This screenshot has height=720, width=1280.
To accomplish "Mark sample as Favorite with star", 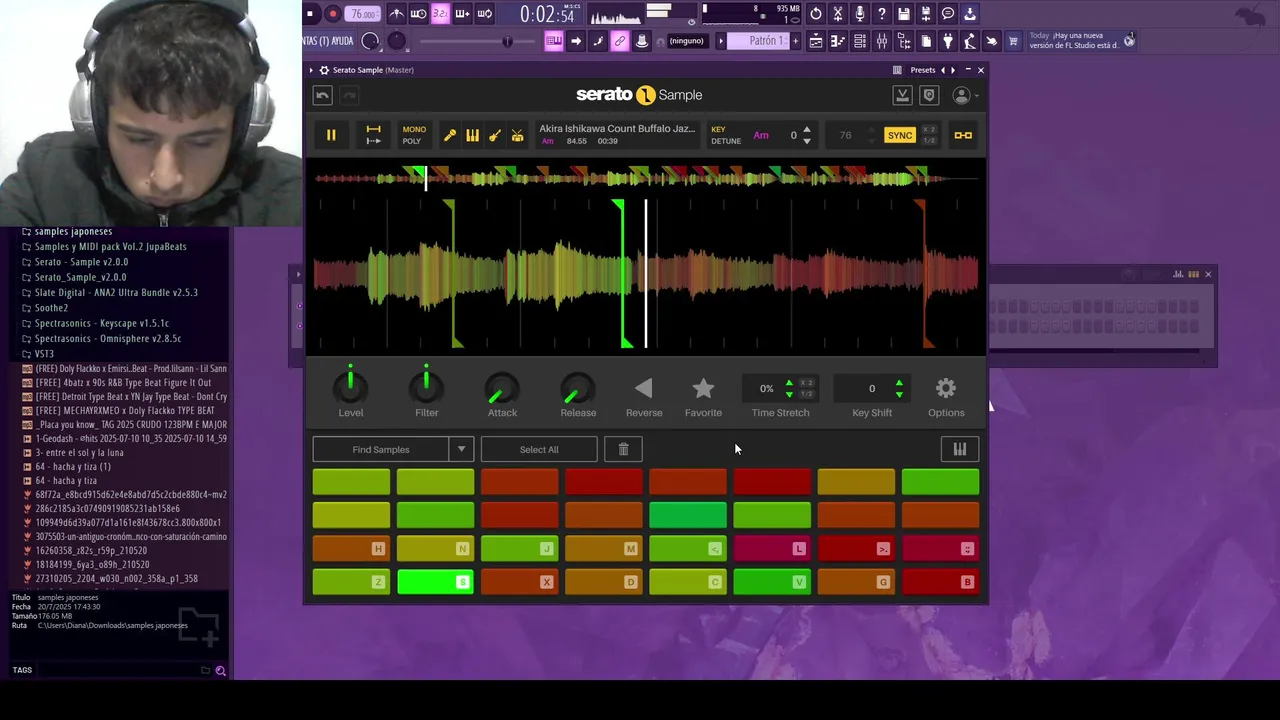I will point(703,388).
